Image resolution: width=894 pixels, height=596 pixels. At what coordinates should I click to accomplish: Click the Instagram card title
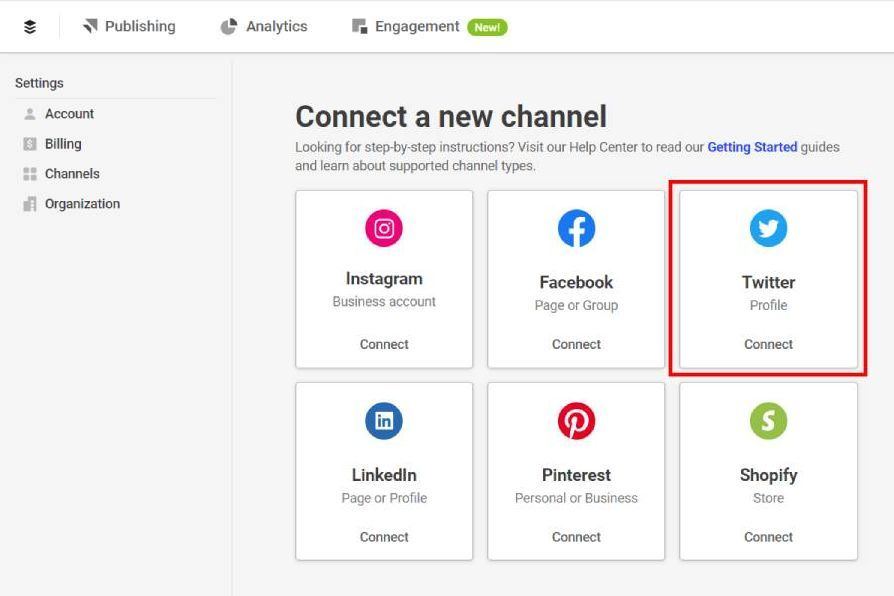(384, 279)
